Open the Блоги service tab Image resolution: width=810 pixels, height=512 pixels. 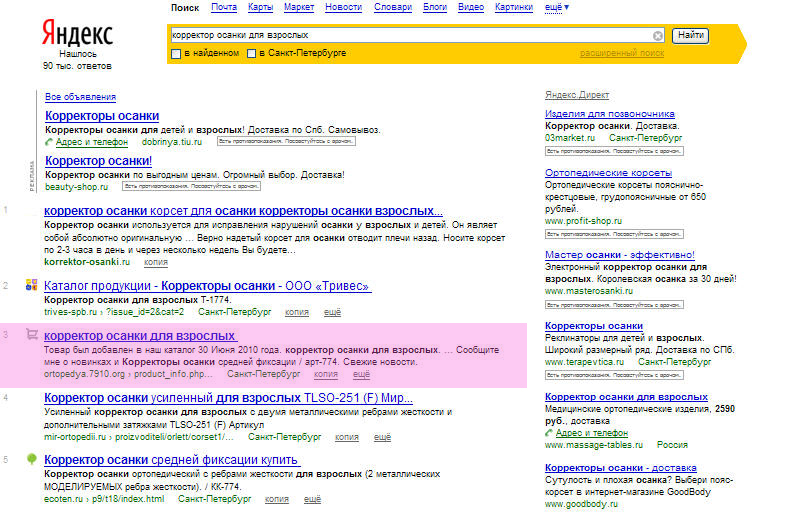coord(435,7)
